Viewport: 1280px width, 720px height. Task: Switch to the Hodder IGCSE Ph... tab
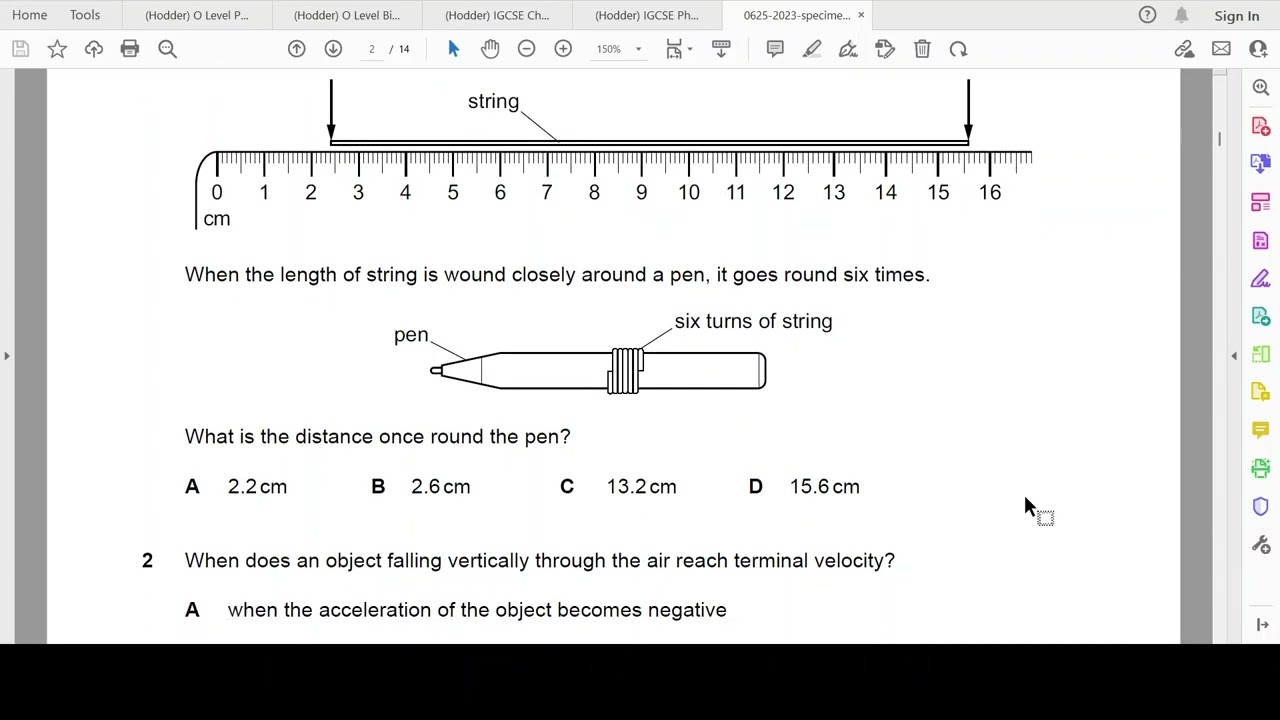coord(647,15)
